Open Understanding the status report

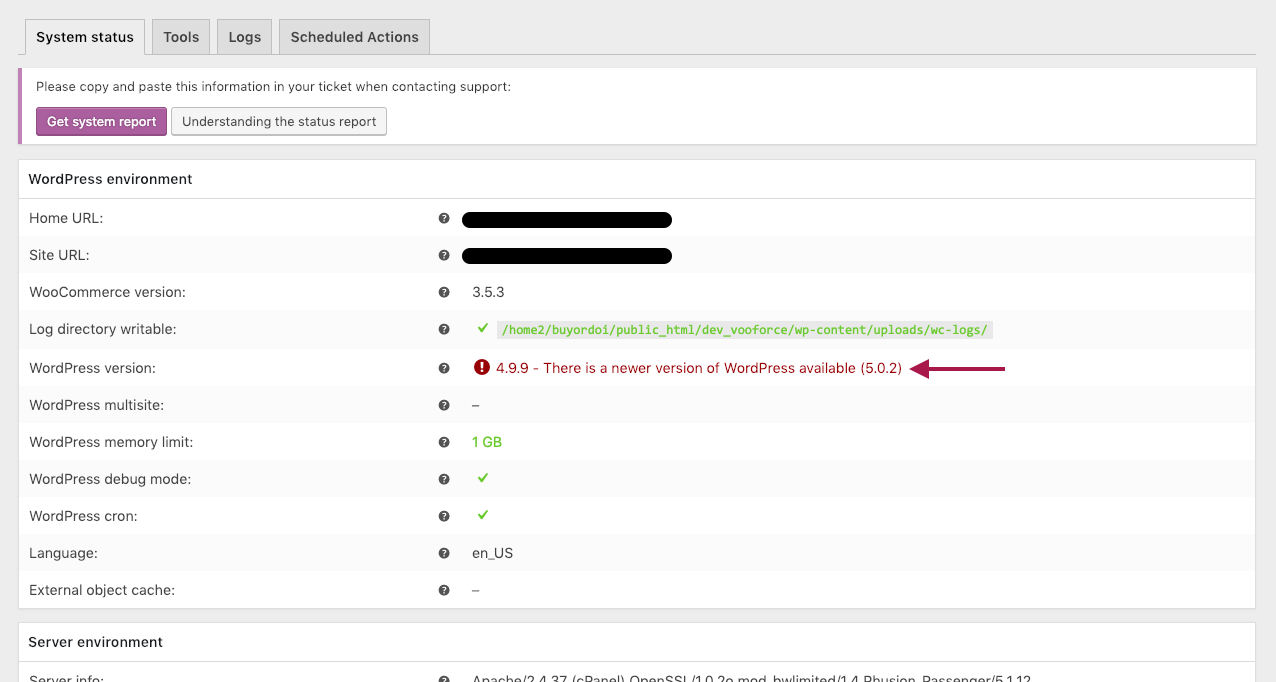[x=279, y=121]
